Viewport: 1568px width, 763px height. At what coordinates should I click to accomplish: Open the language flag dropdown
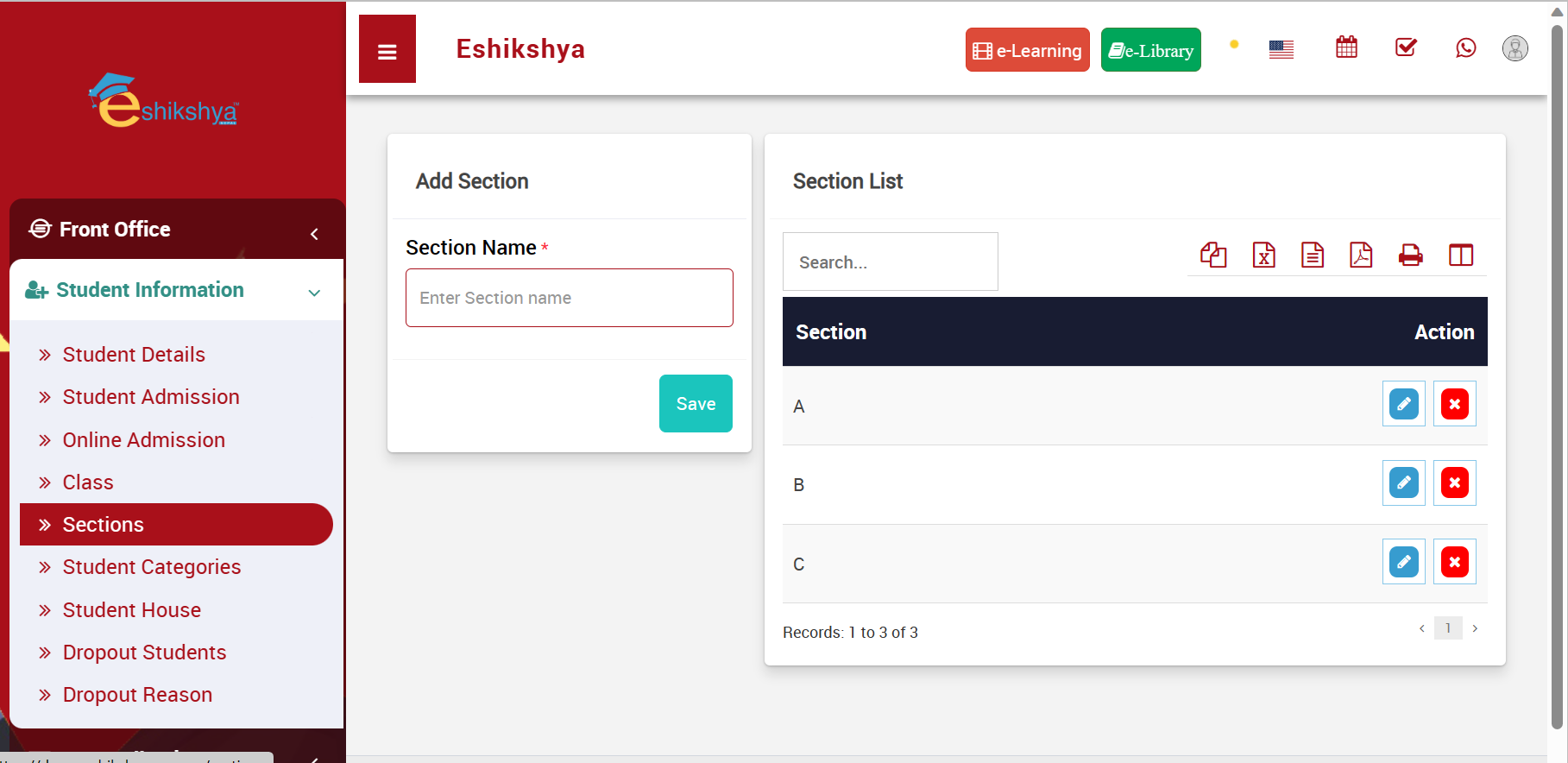coord(1281,50)
